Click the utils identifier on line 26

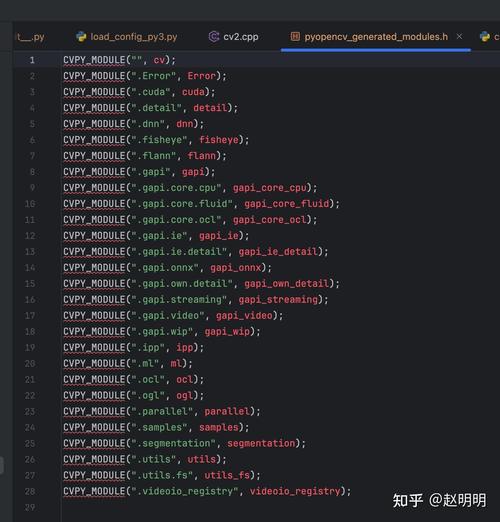[x=202, y=460]
